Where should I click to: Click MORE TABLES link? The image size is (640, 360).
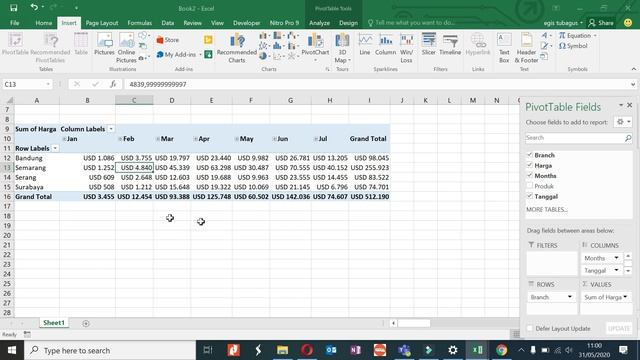pos(547,209)
